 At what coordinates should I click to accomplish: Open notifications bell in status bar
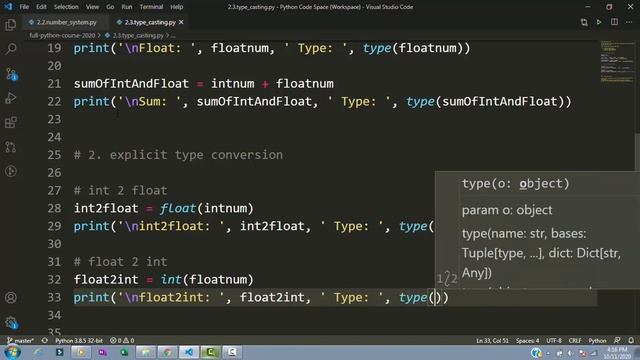[x=631, y=340]
